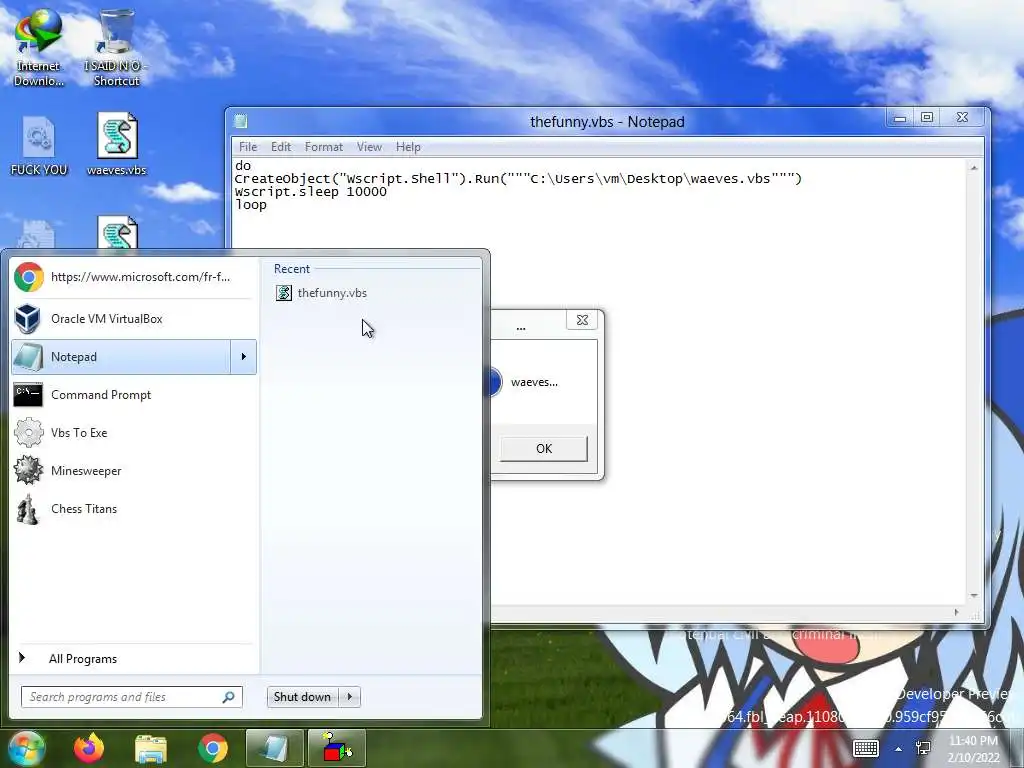Image resolution: width=1024 pixels, height=768 pixels.
Task: Click the search magnifier in Start menu
Action: [x=229, y=697]
